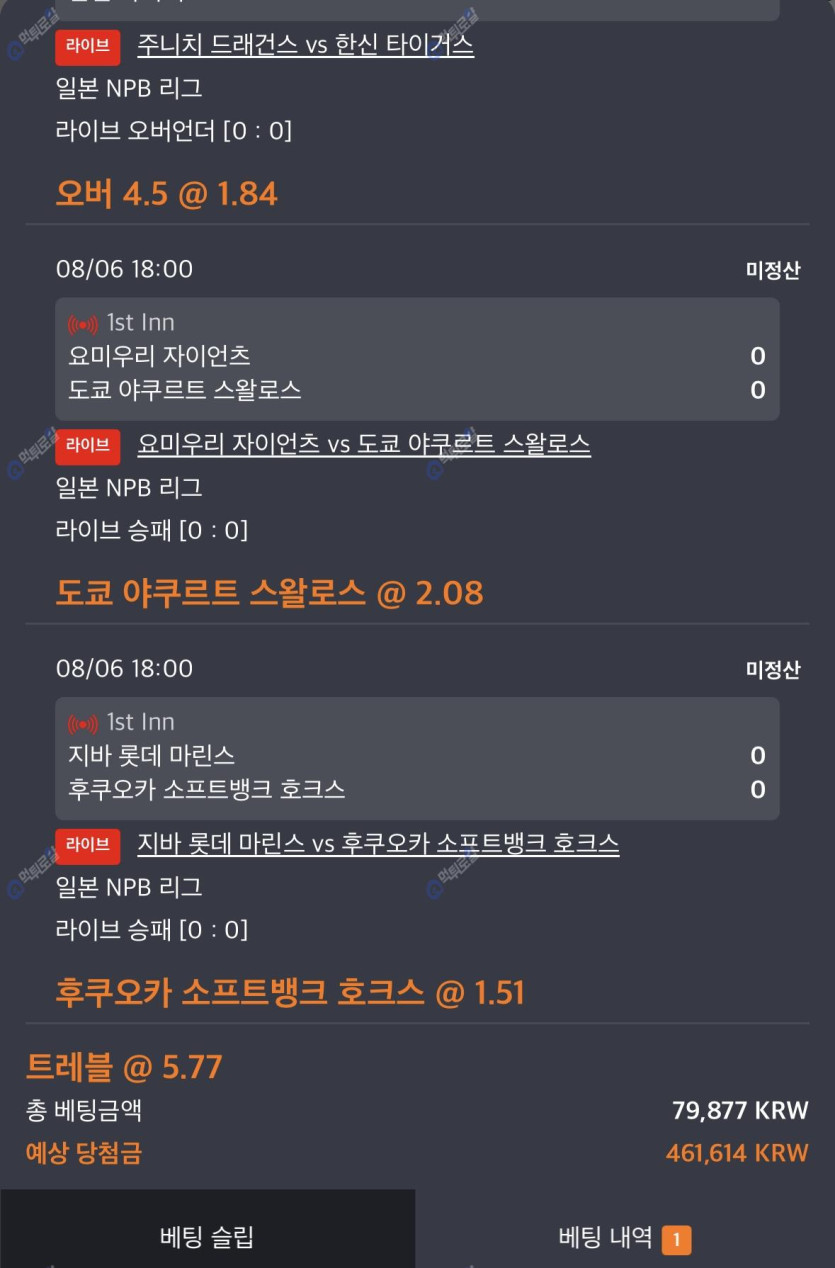Viewport: 835px width, 1268px height.
Task: Open the Chunichi Dragons vs Hanshin Tigers match link
Action: click(305, 46)
